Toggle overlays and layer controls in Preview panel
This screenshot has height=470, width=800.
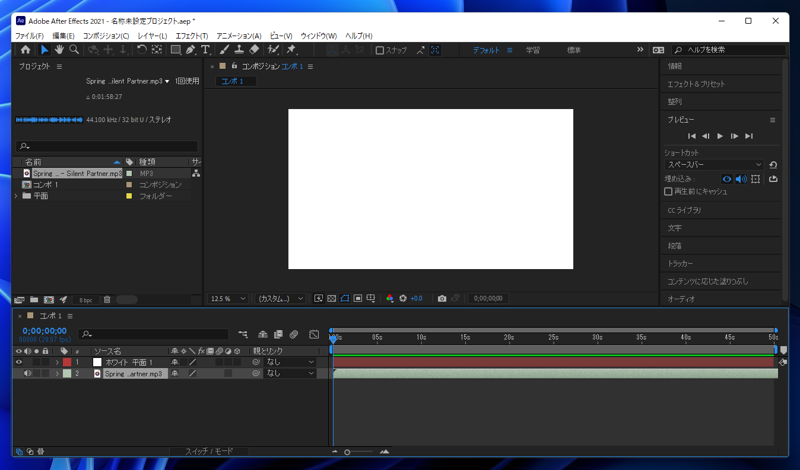756,179
